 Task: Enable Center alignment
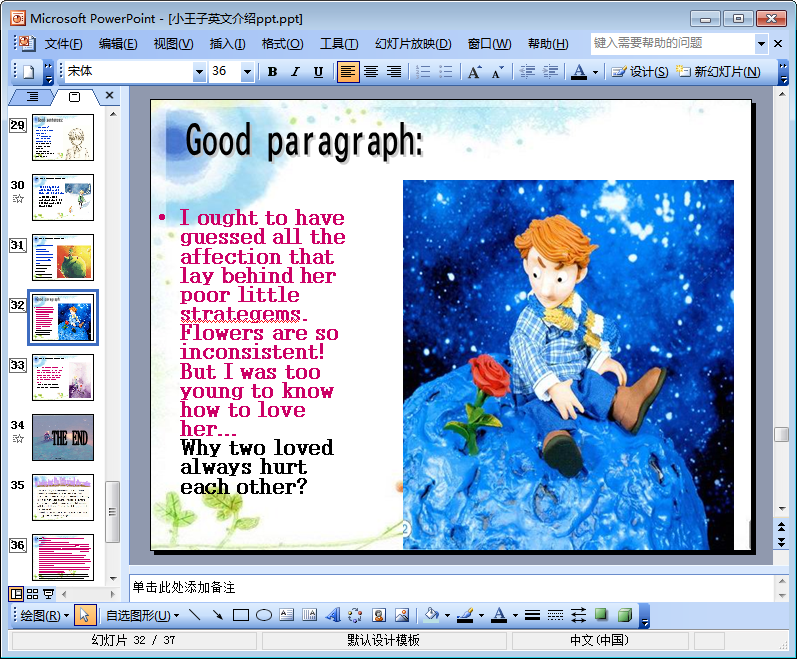pyautogui.click(x=371, y=72)
